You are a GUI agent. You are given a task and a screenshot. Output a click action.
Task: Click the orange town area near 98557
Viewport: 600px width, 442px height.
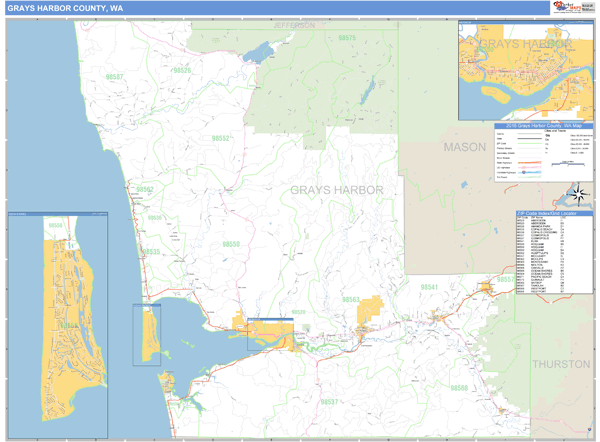pyautogui.click(x=486, y=287)
